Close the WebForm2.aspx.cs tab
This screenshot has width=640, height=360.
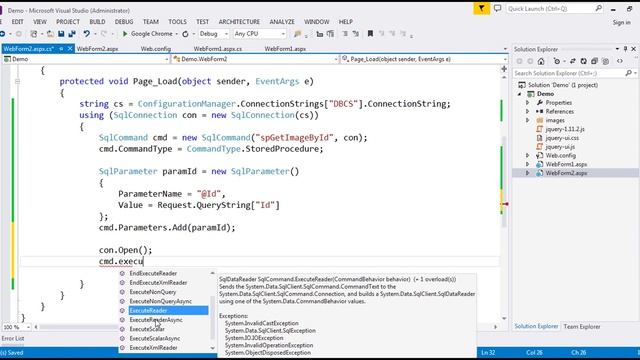(x=70, y=49)
